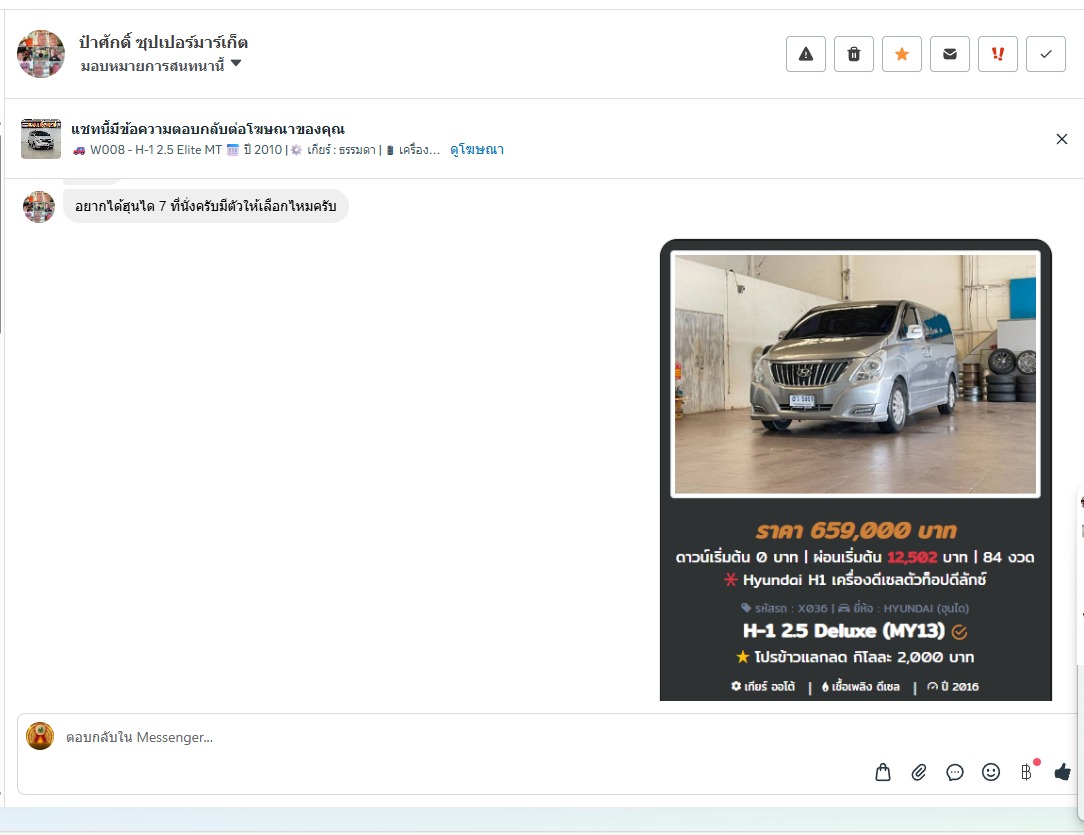Screen dimensions: 1084x835
Task: Mark conversation as unread with envelope icon
Action: click(950, 54)
